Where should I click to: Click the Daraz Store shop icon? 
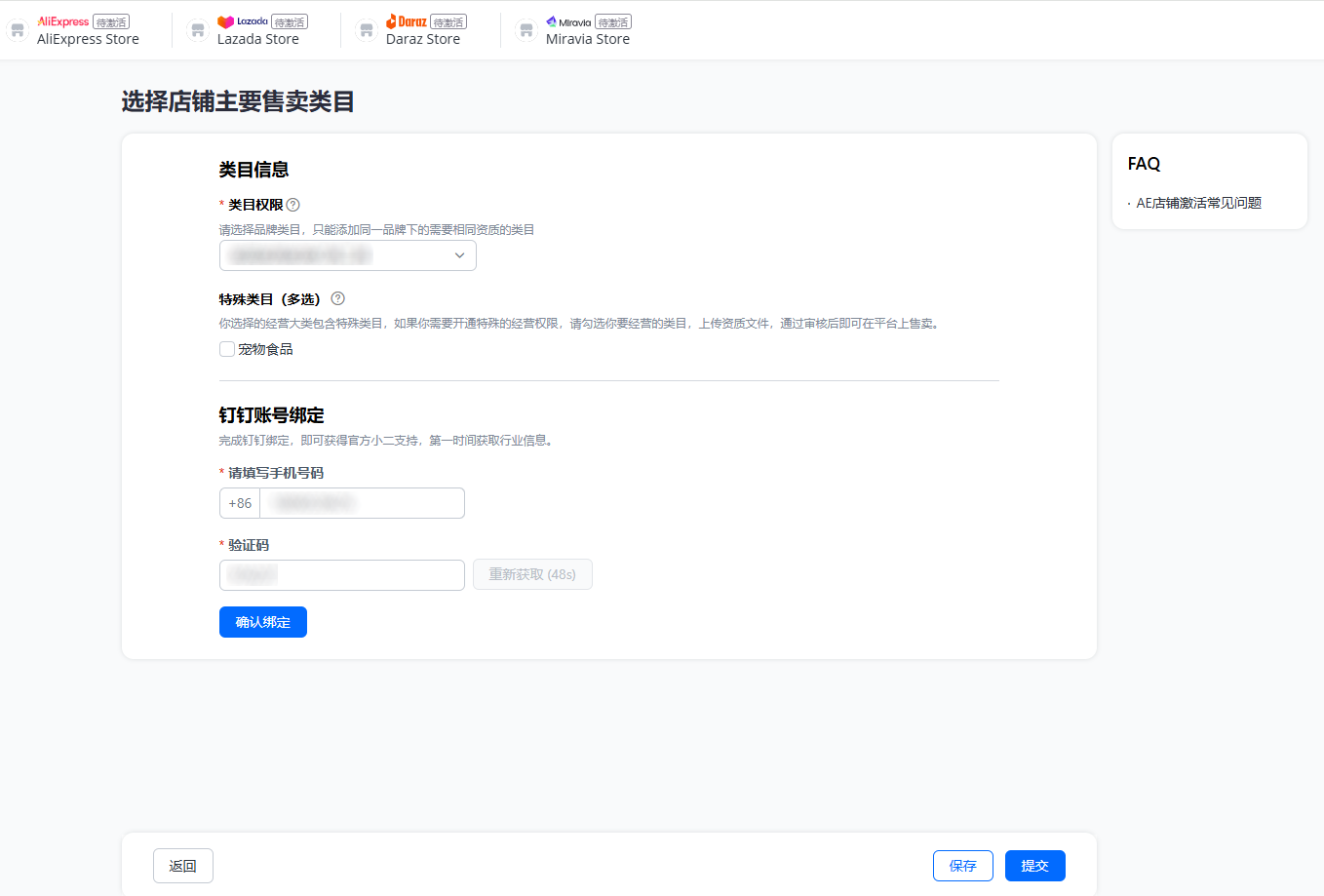(367, 30)
